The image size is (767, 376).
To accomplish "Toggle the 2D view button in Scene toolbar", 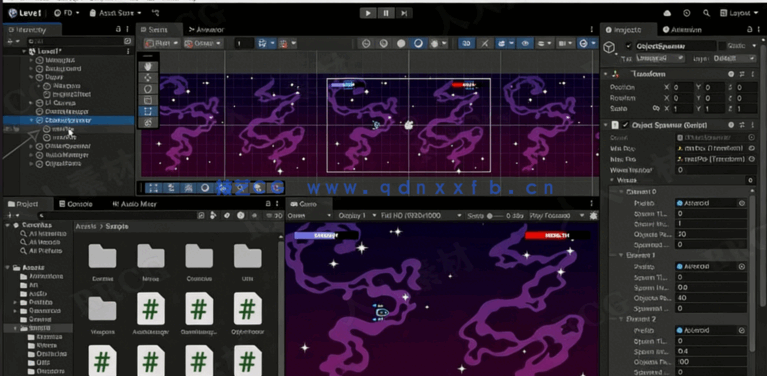I will (466, 44).
